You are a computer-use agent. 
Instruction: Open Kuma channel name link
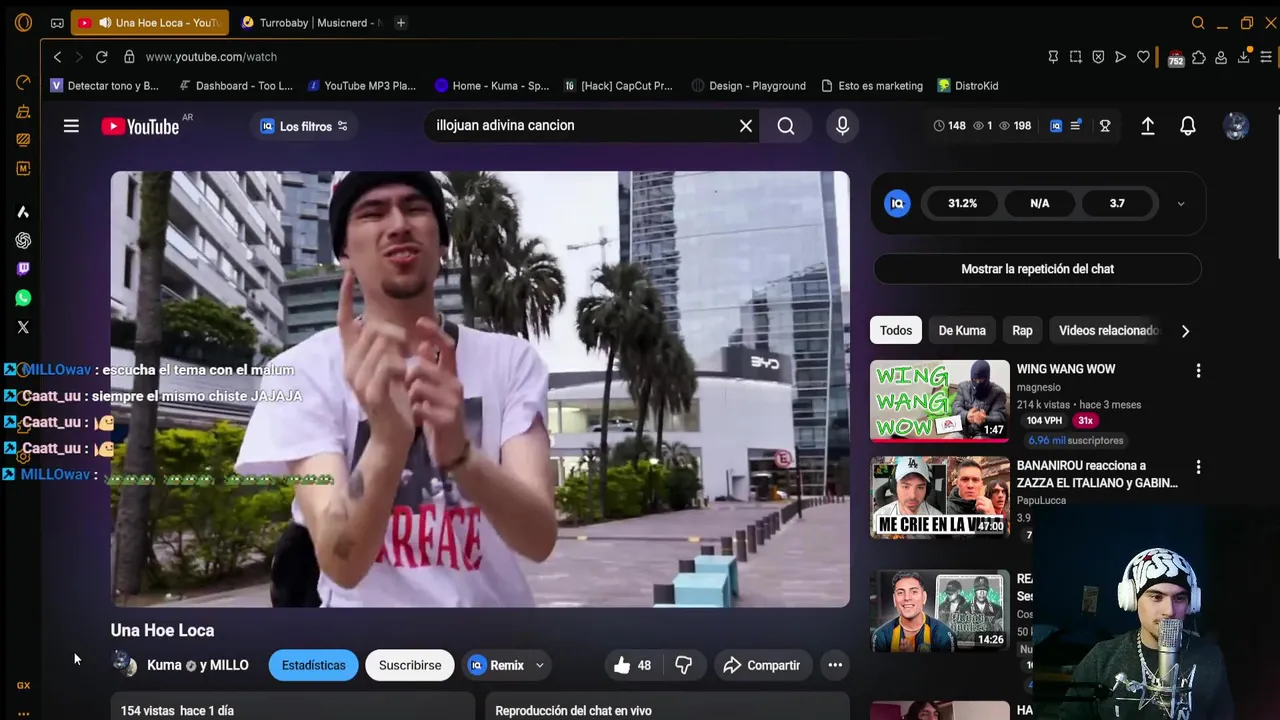(164, 665)
